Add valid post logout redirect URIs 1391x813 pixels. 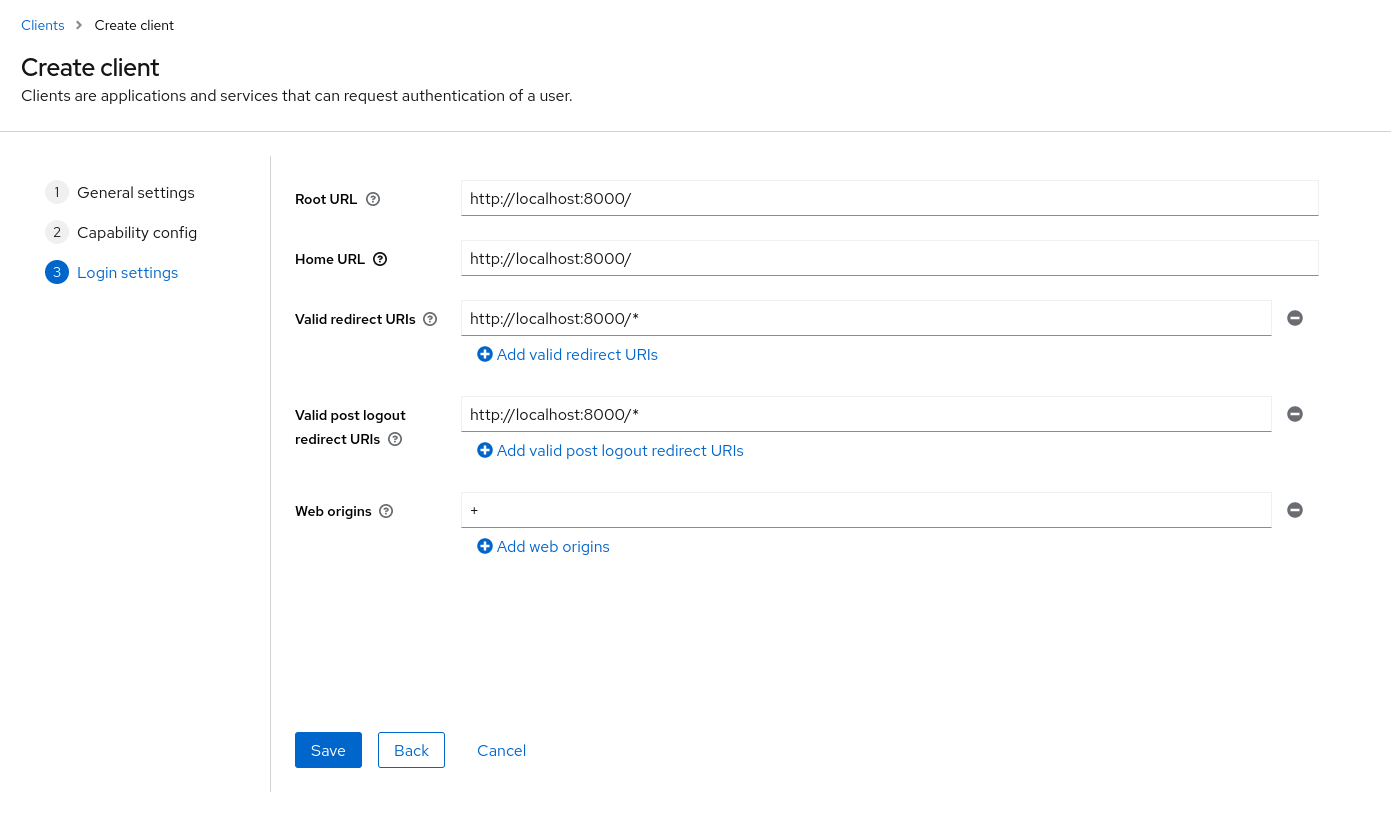click(610, 450)
